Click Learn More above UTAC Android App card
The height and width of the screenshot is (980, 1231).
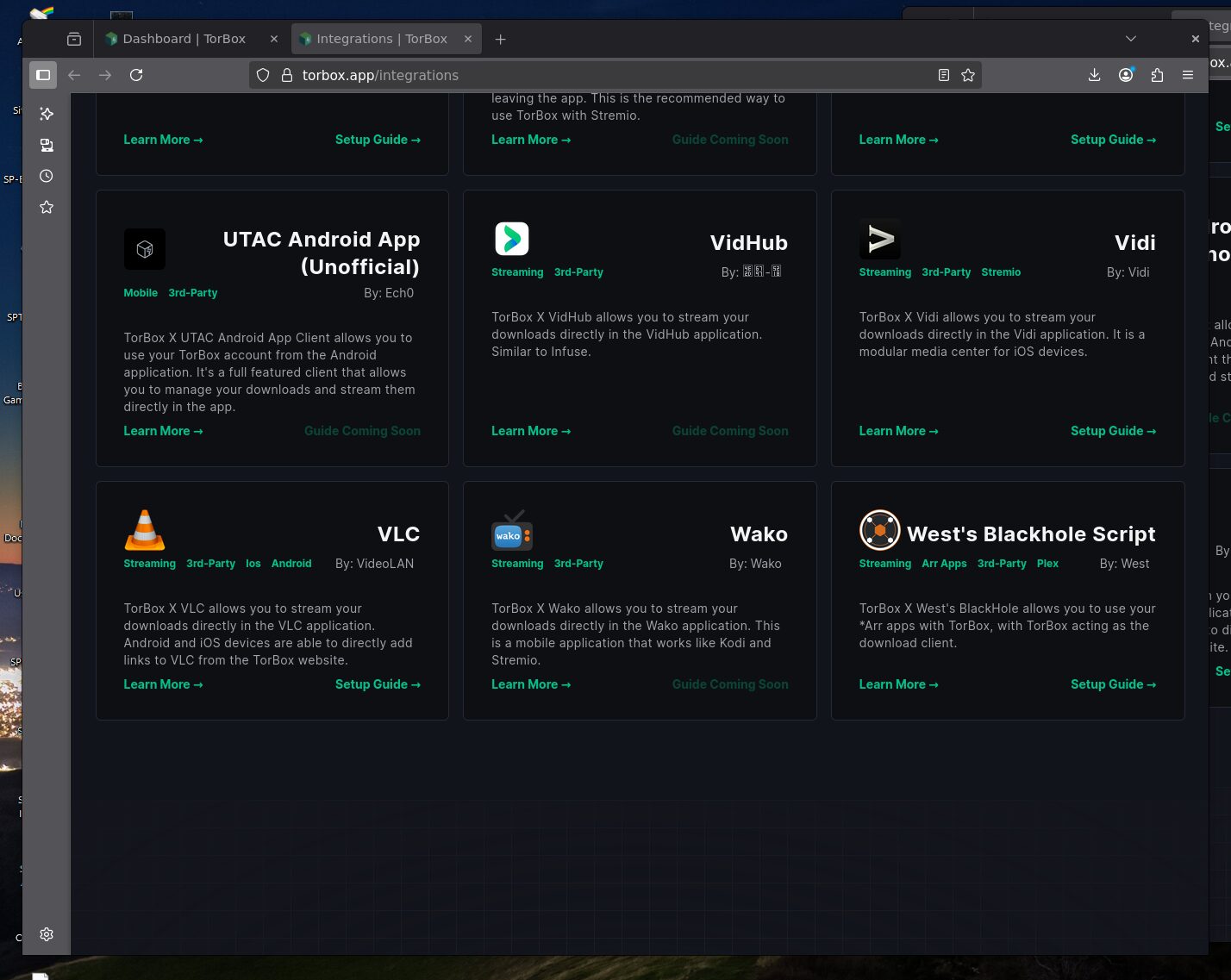pyautogui.click(x=163, y=140)
